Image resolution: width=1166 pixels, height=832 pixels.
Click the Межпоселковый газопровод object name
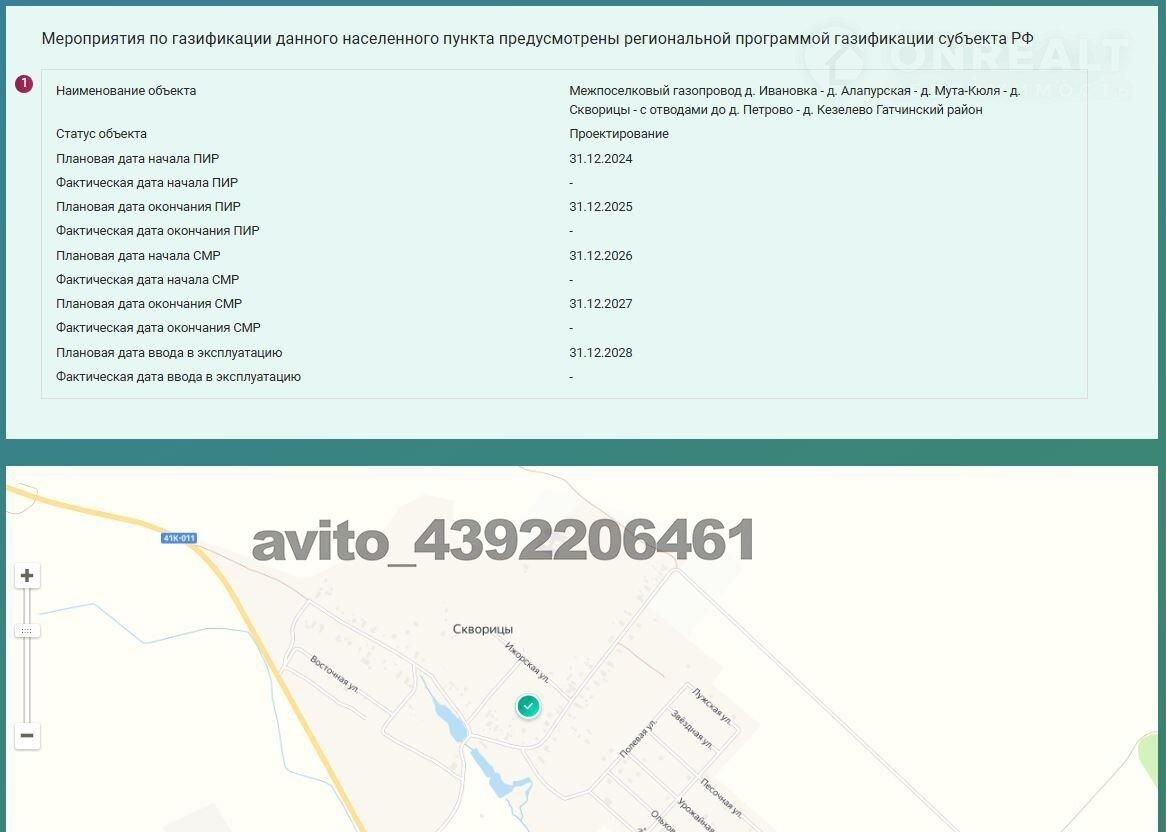point(794,100)
